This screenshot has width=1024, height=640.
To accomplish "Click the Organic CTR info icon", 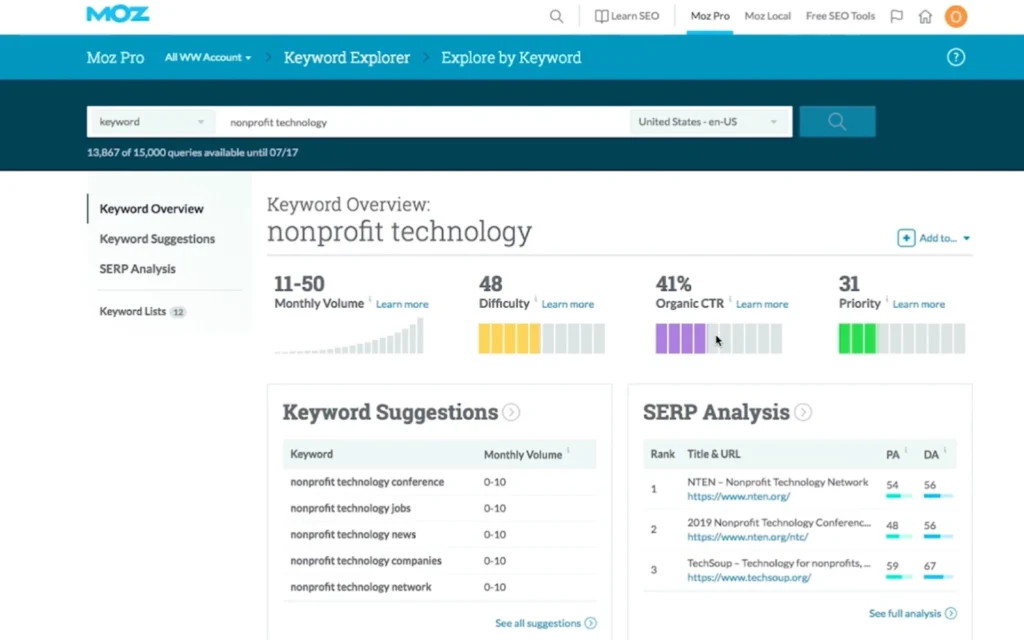I will [x=730, y=300].
